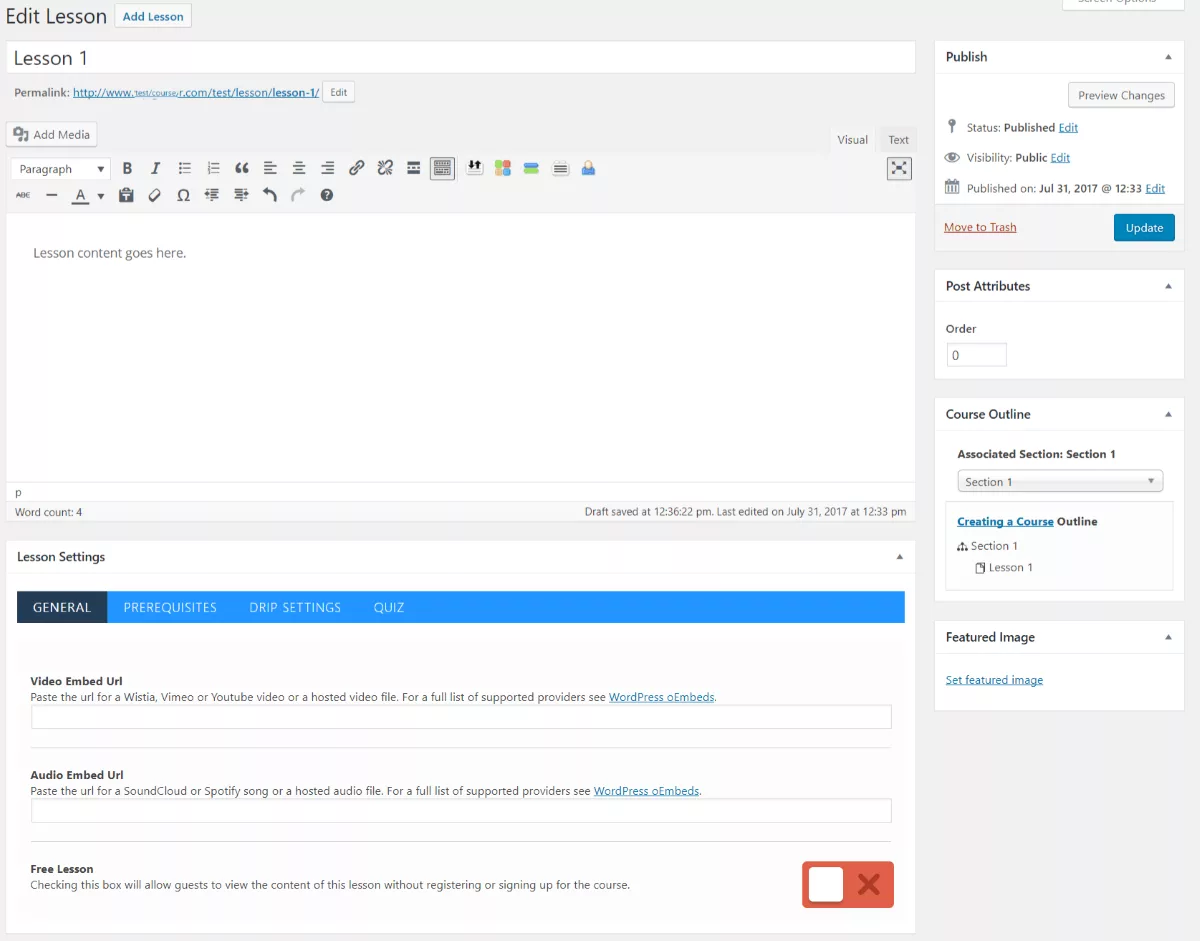Collapse the Featured Image panel
The width and height of the screenshot is (1200, 941).
pyautogui.click(x=1168, y=637)
